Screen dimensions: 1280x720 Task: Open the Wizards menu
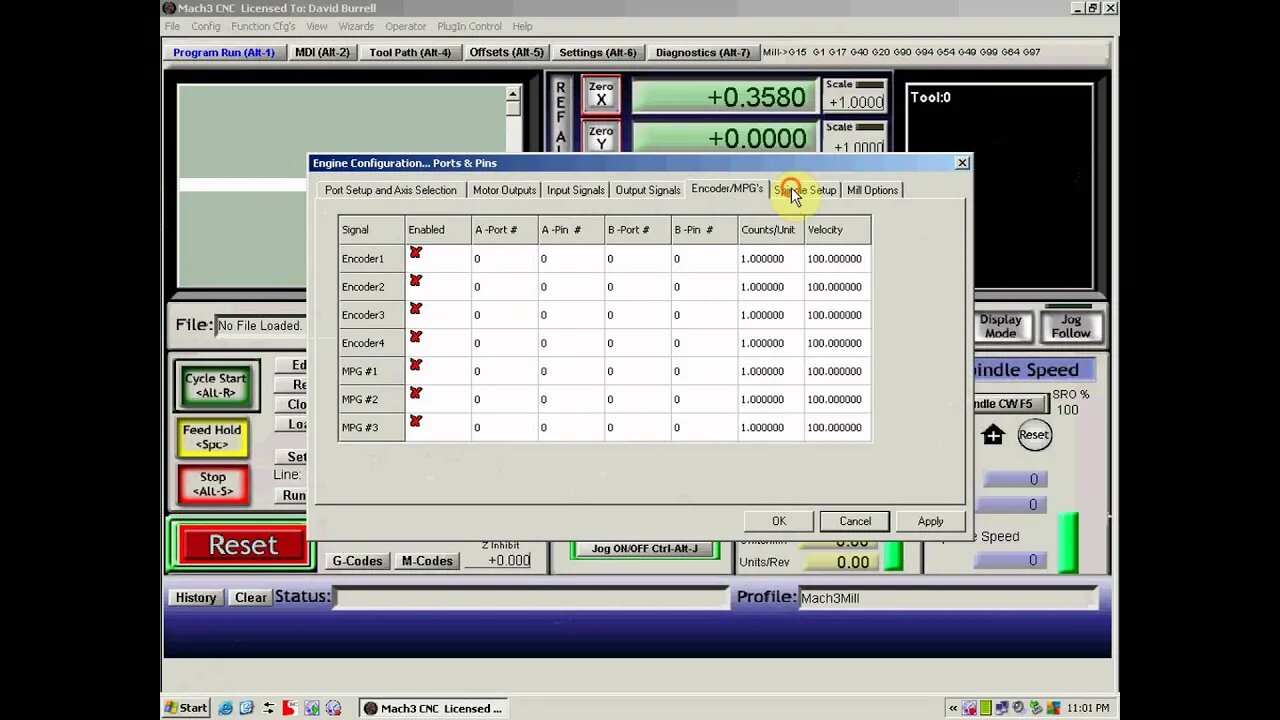(x=356, y=26)
